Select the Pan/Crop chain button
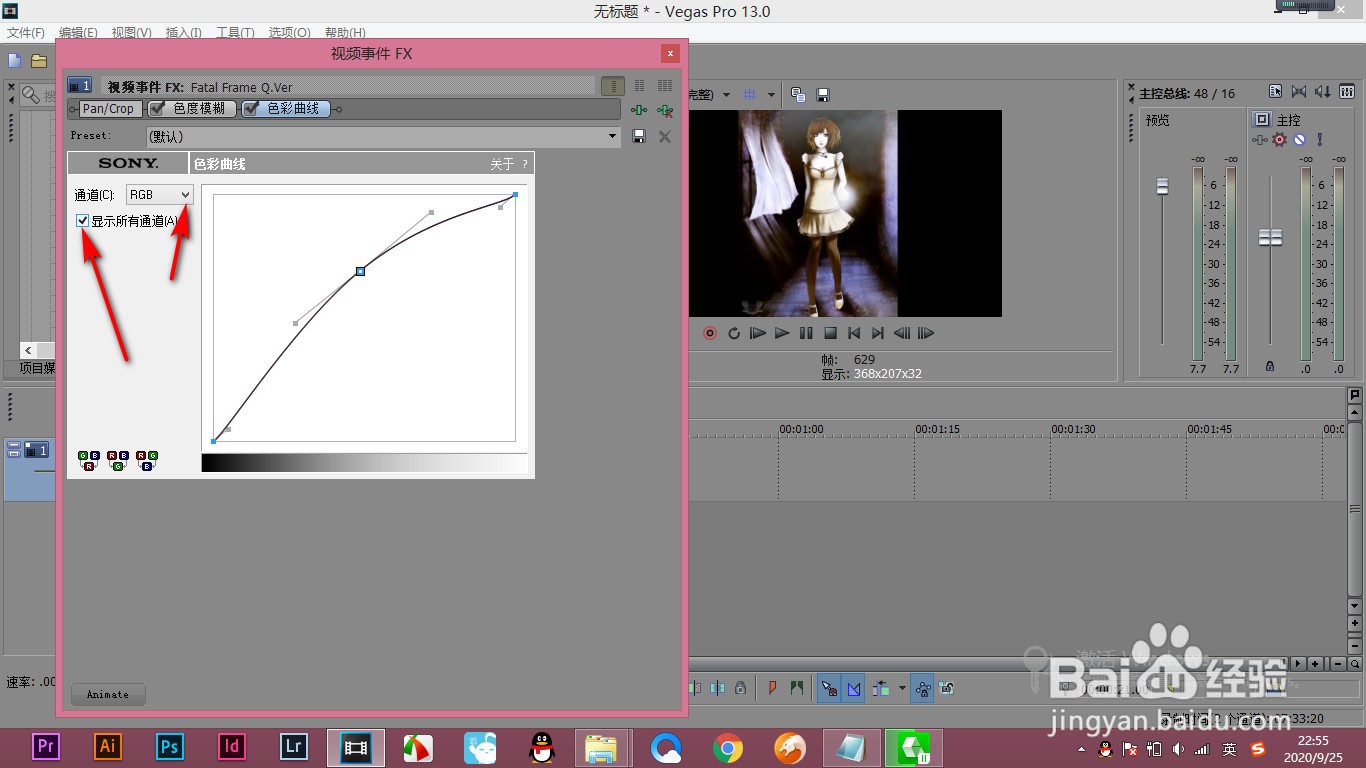Image resolution: width=1366 pixels, height=768 pixels. pos(108,109)
